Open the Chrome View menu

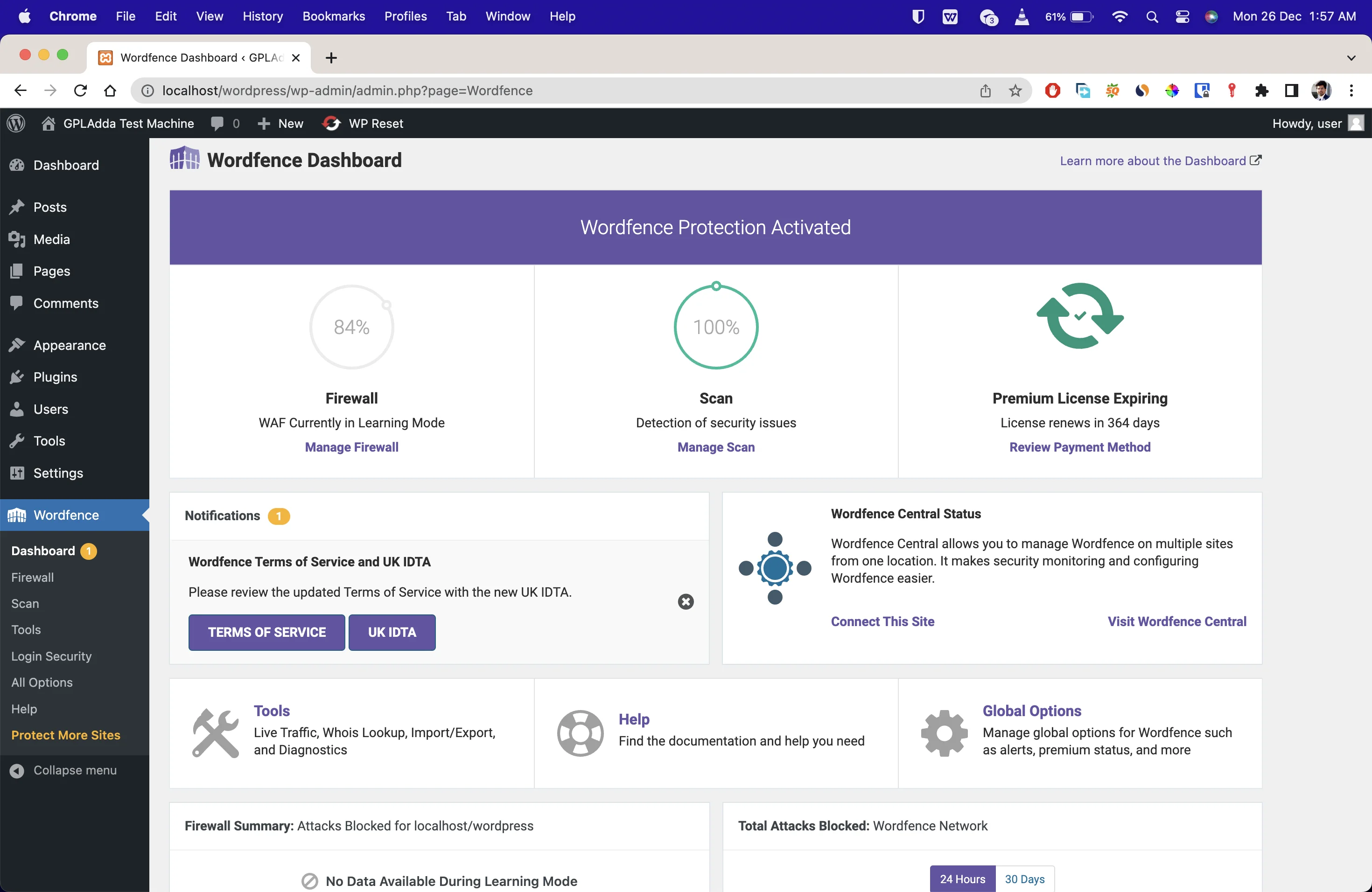[x=209, y=16]
